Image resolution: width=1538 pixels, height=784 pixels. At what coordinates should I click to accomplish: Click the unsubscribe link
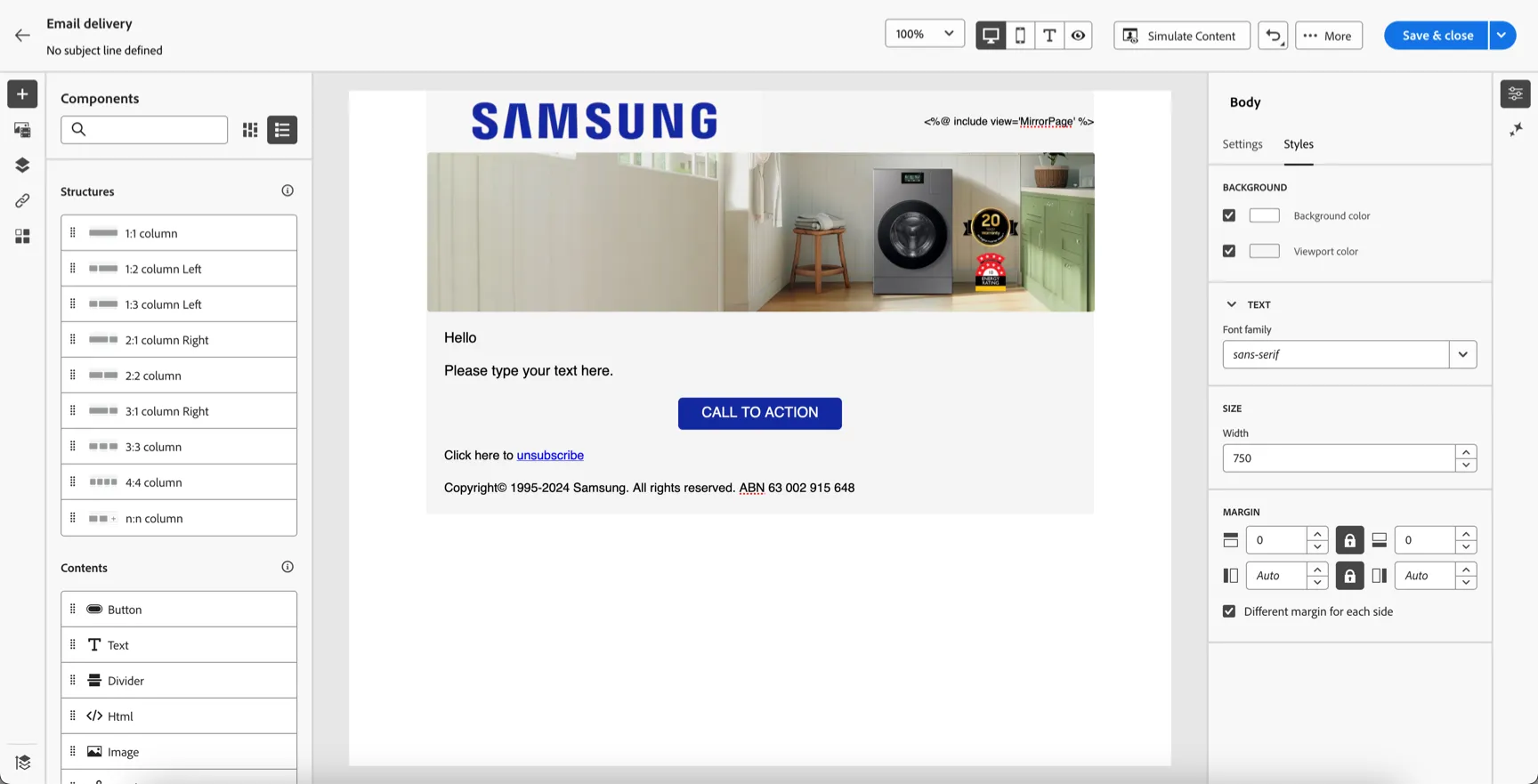(550, 456)
